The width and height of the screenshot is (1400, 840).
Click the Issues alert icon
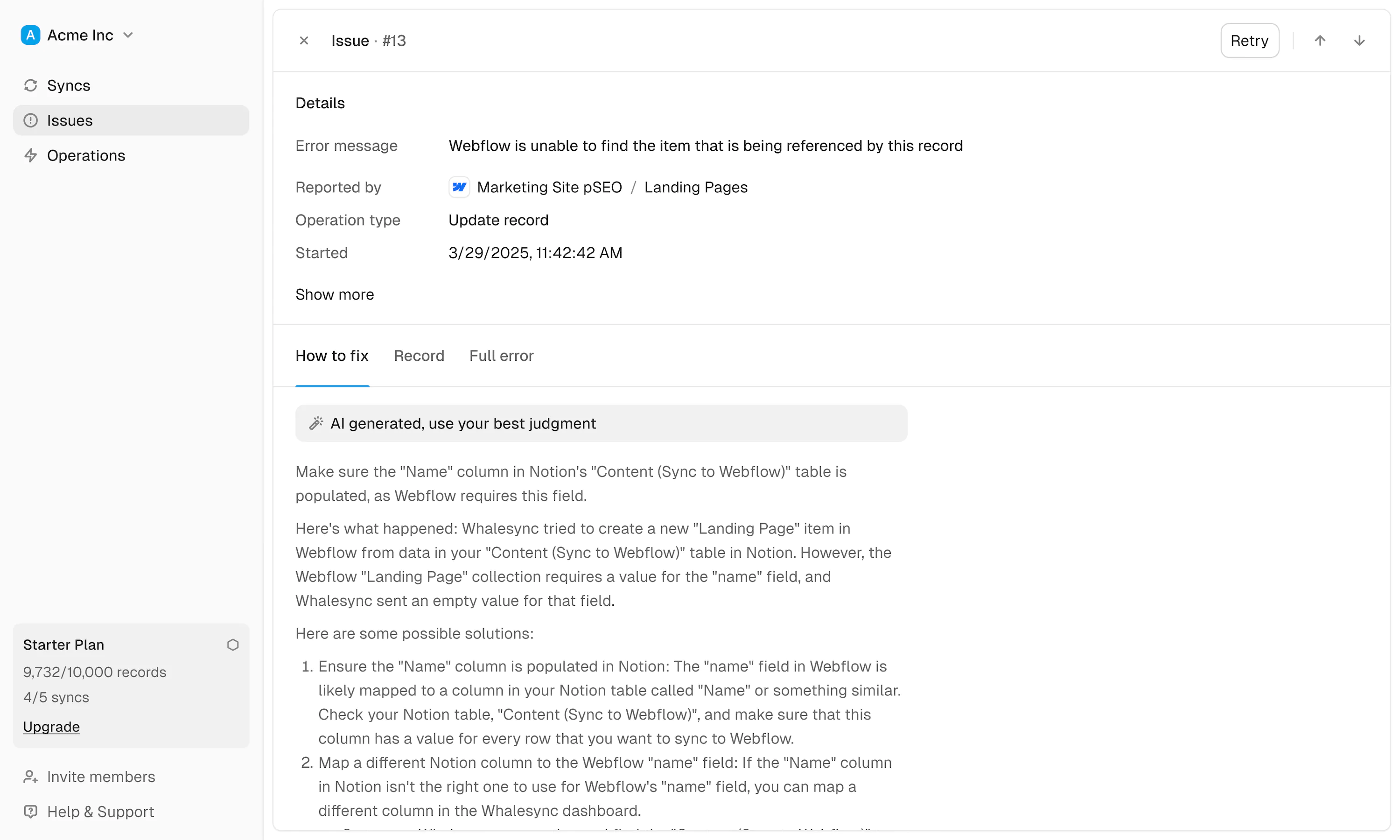pyautogui.click(x=30, y=120)
